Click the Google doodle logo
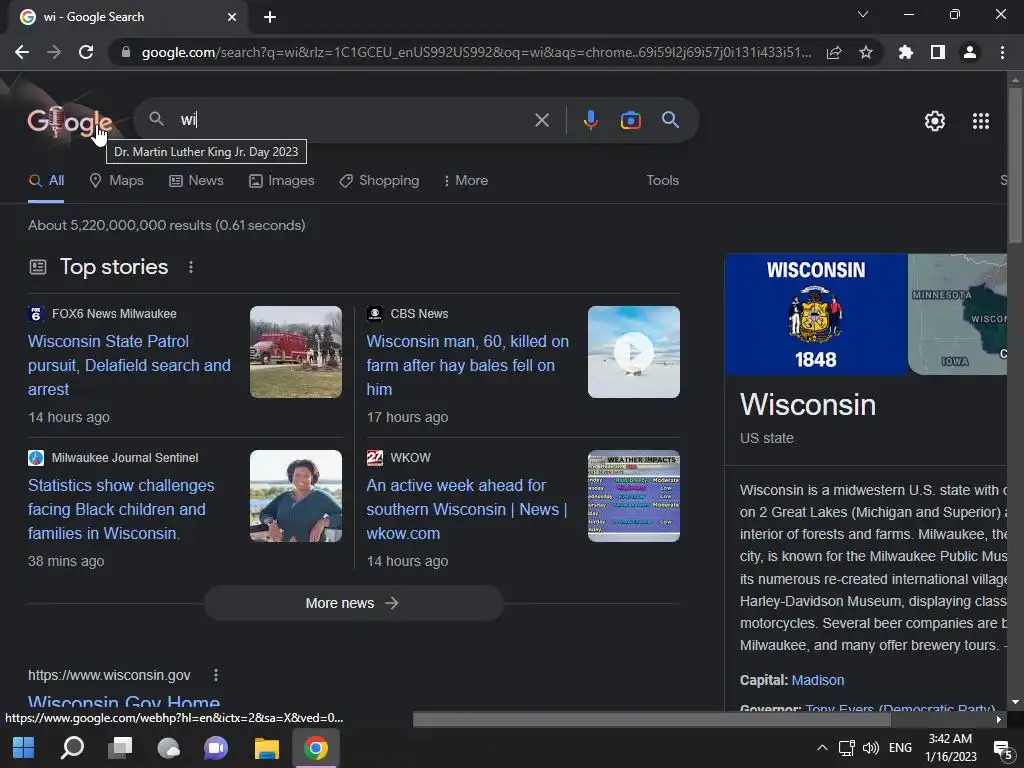Screen dimensions: 1024x768 point(69,121)
